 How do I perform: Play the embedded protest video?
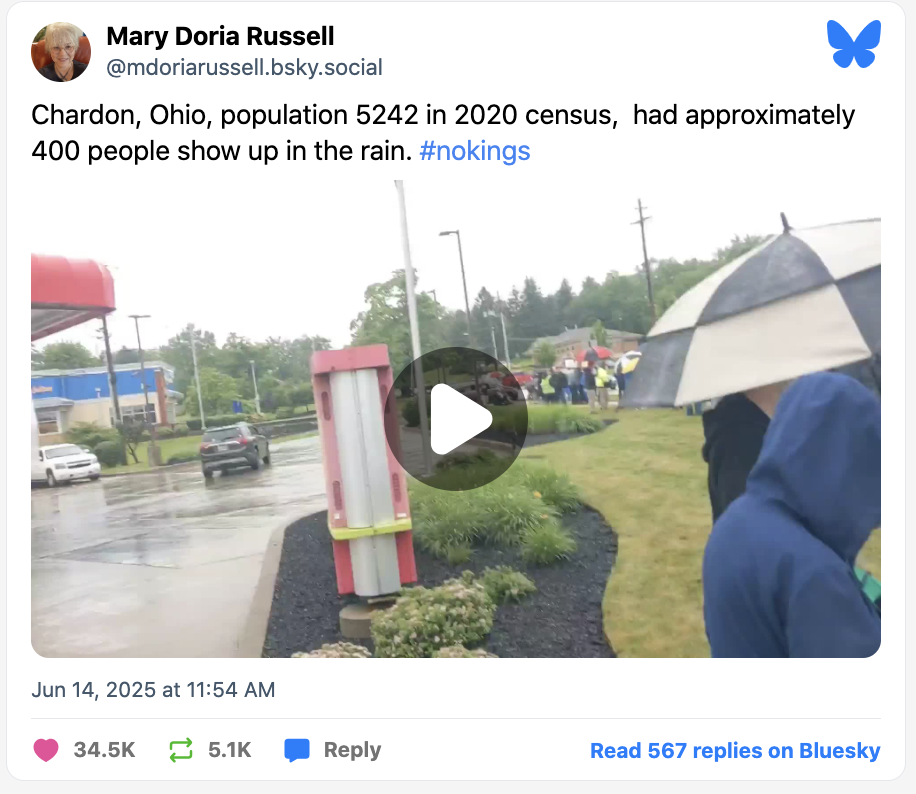456,418
